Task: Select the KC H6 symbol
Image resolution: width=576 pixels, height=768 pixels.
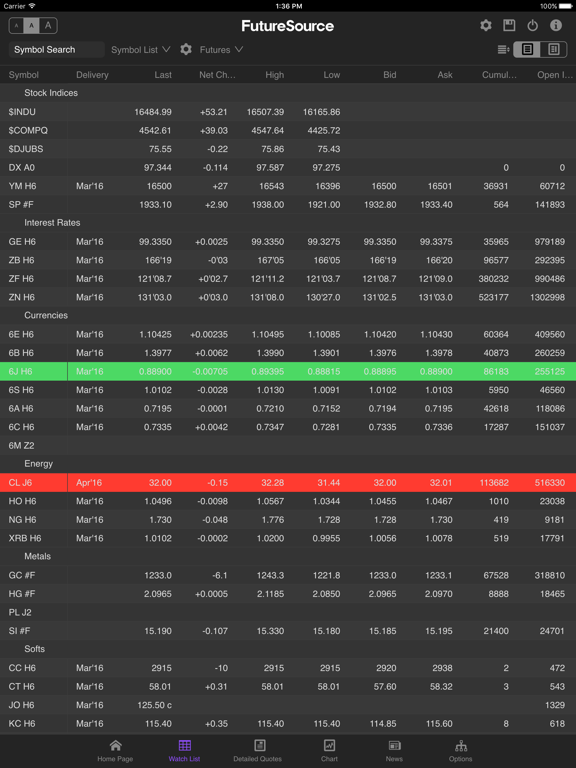Action: point(22,723)
